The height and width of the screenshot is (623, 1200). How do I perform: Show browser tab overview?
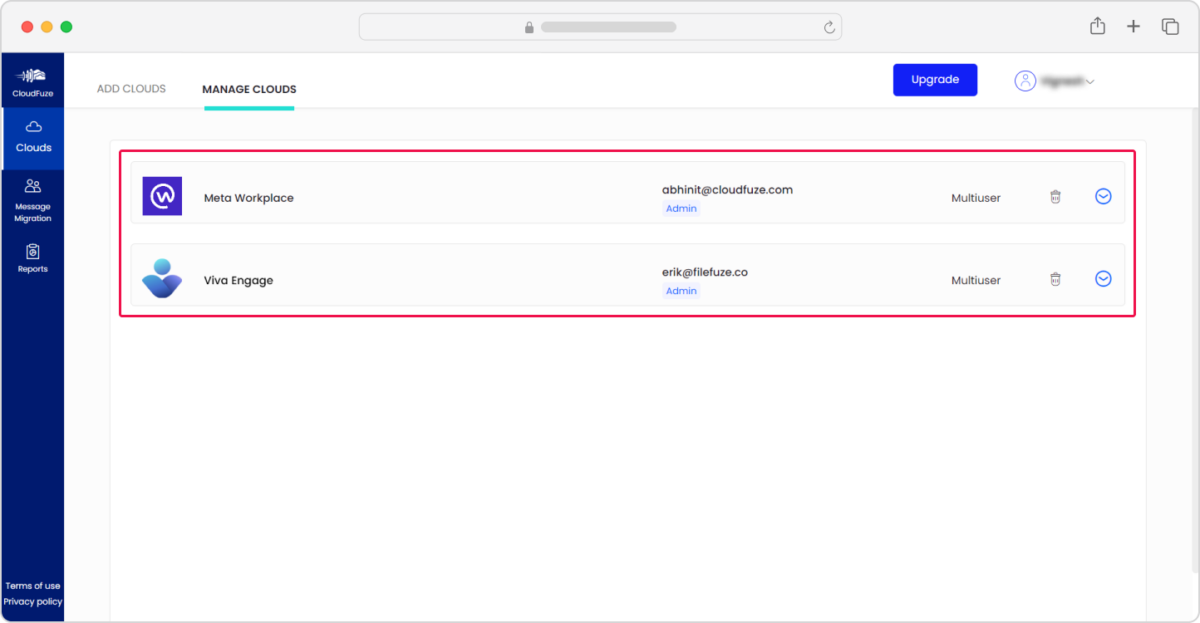(1169, 27)
